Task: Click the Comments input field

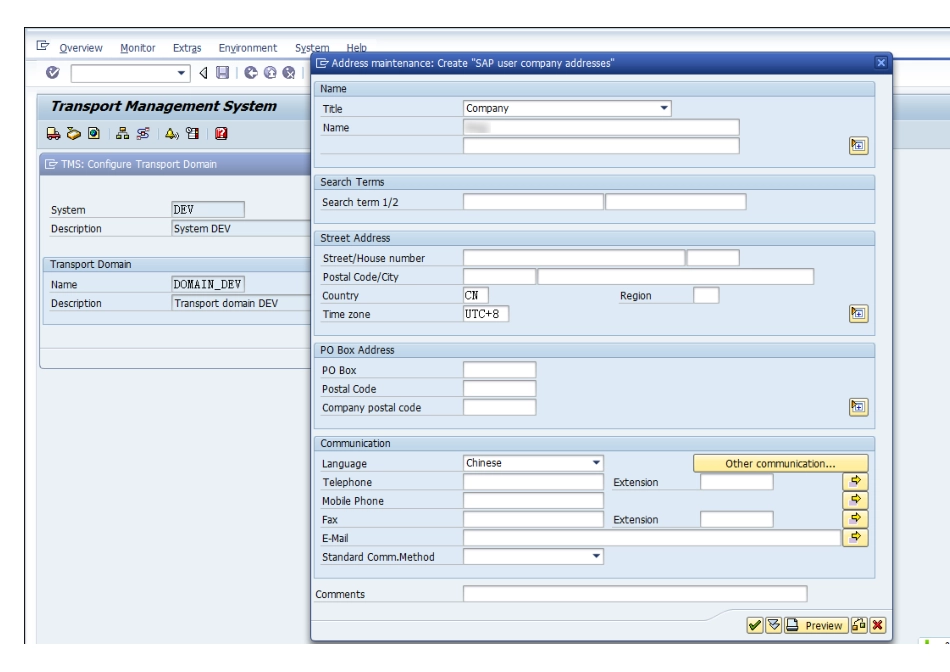Action: pyautogui.click(x=634, y=594)
